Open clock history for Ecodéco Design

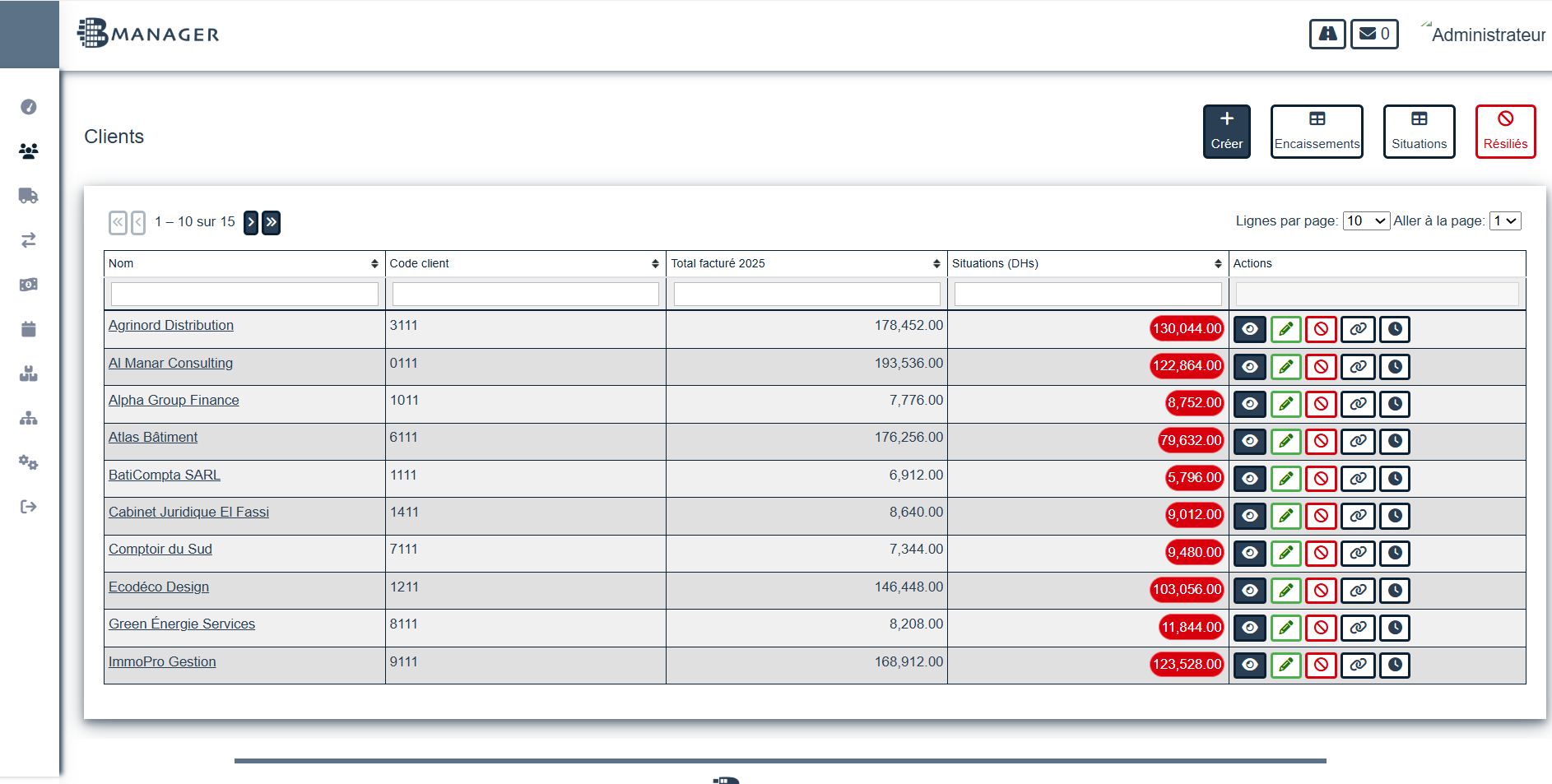coord(1395,590)
